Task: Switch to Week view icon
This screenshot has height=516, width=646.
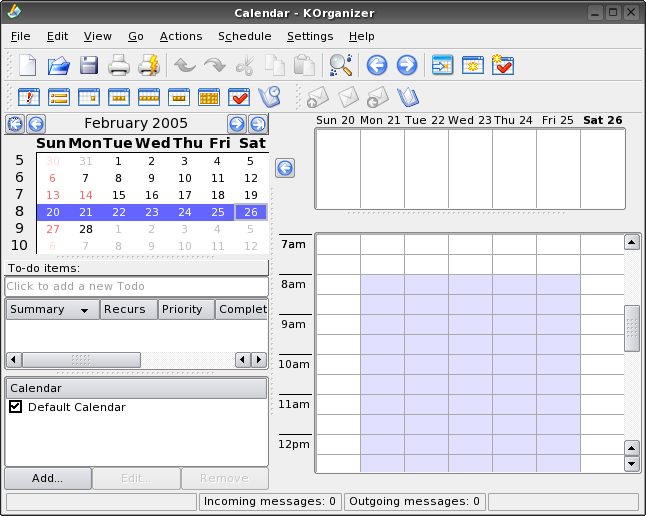Action: coord(149,97)
